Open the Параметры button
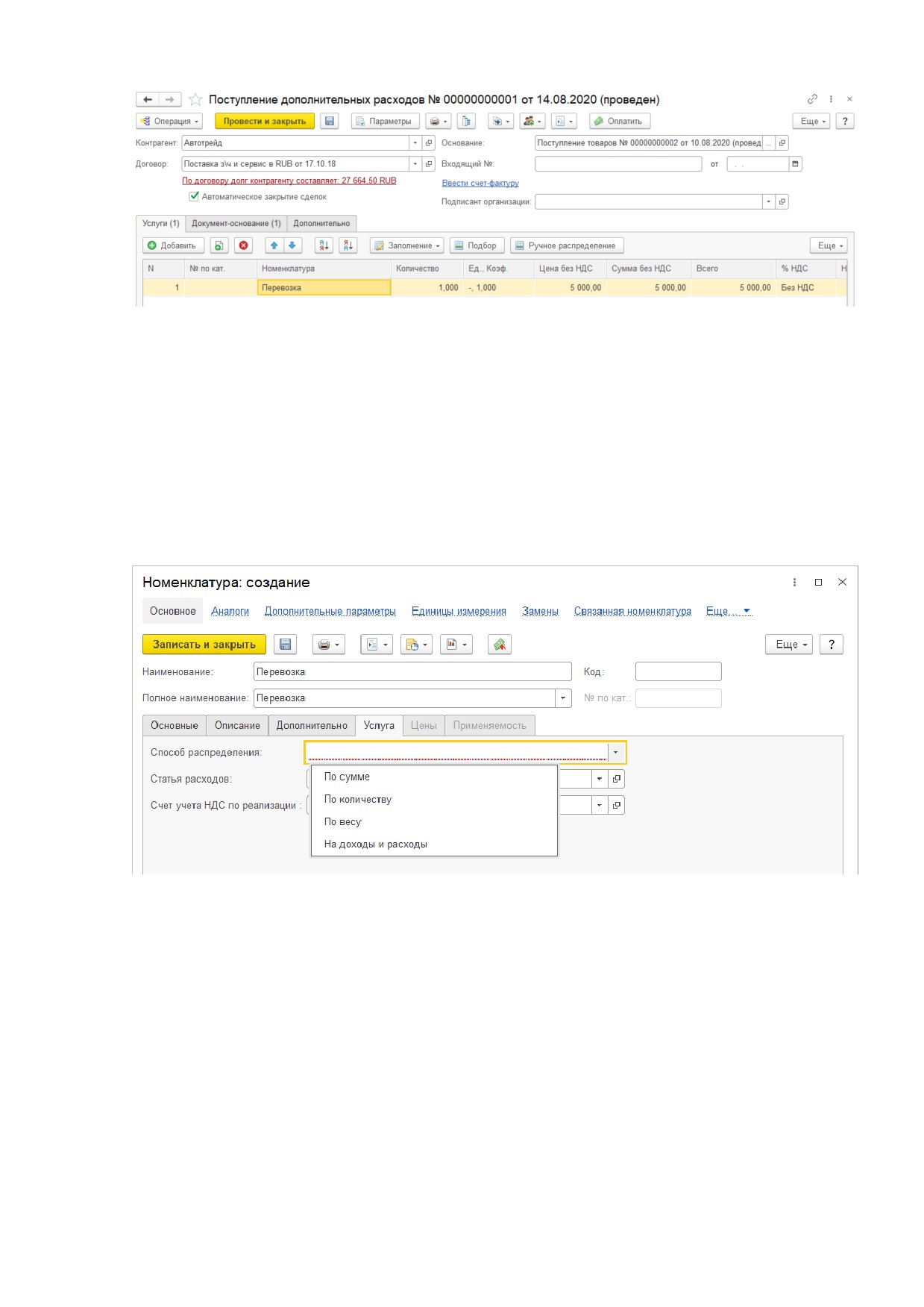The width and height of the screenshot is (924, 1307). point(385,121)
